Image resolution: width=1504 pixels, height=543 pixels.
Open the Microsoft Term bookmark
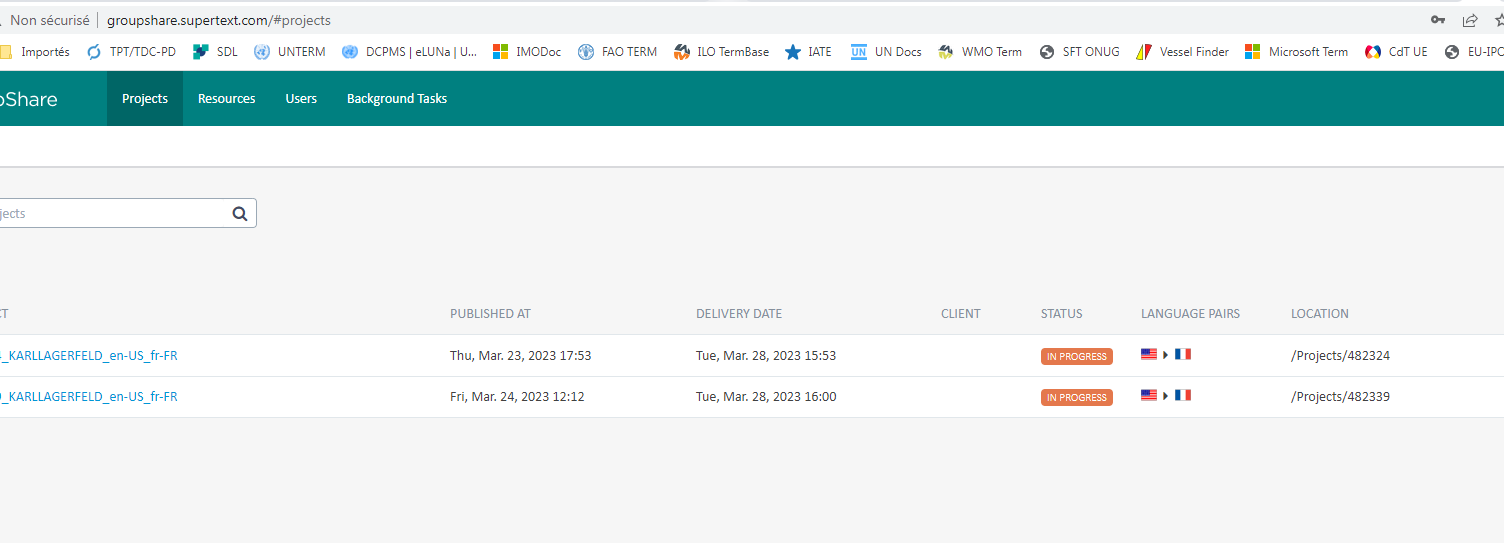(1297, 52)
